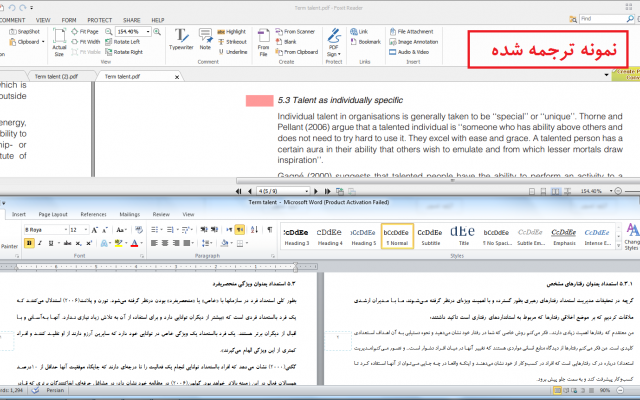Insert Audio & Video in Foxit

click(x=409, y=52)
